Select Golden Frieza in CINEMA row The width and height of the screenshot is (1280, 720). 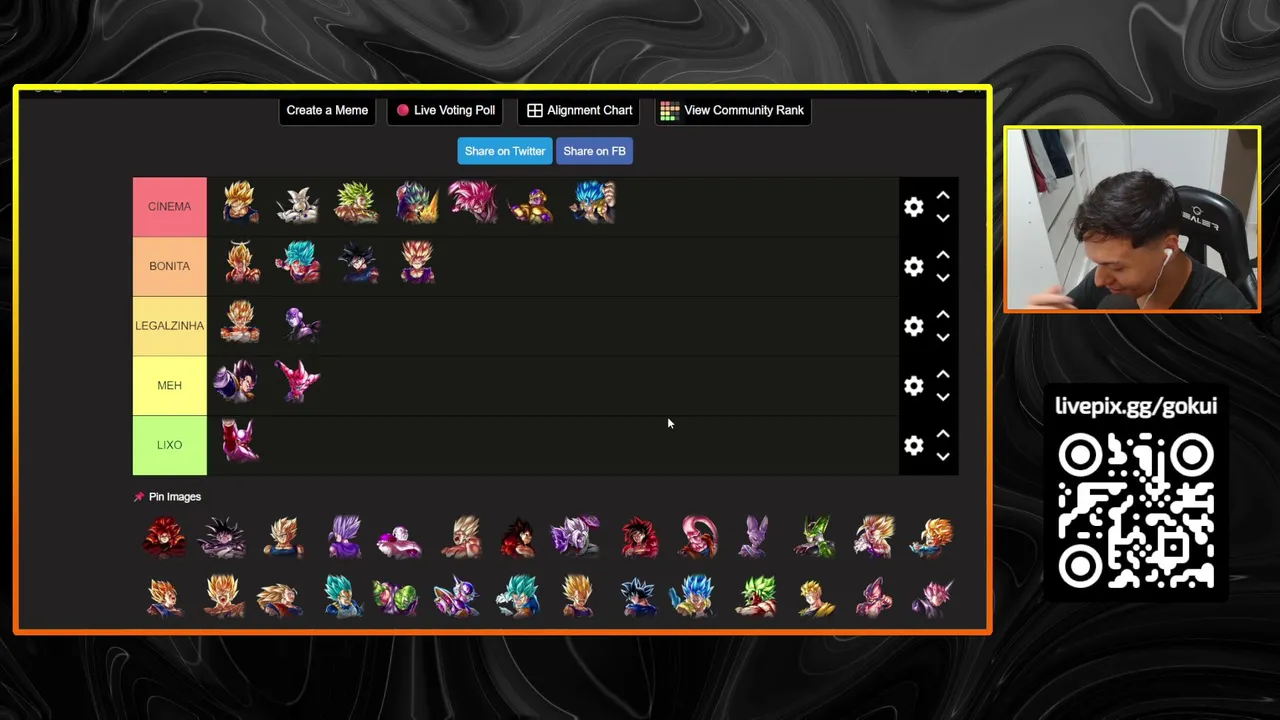[x=533, y=205]
